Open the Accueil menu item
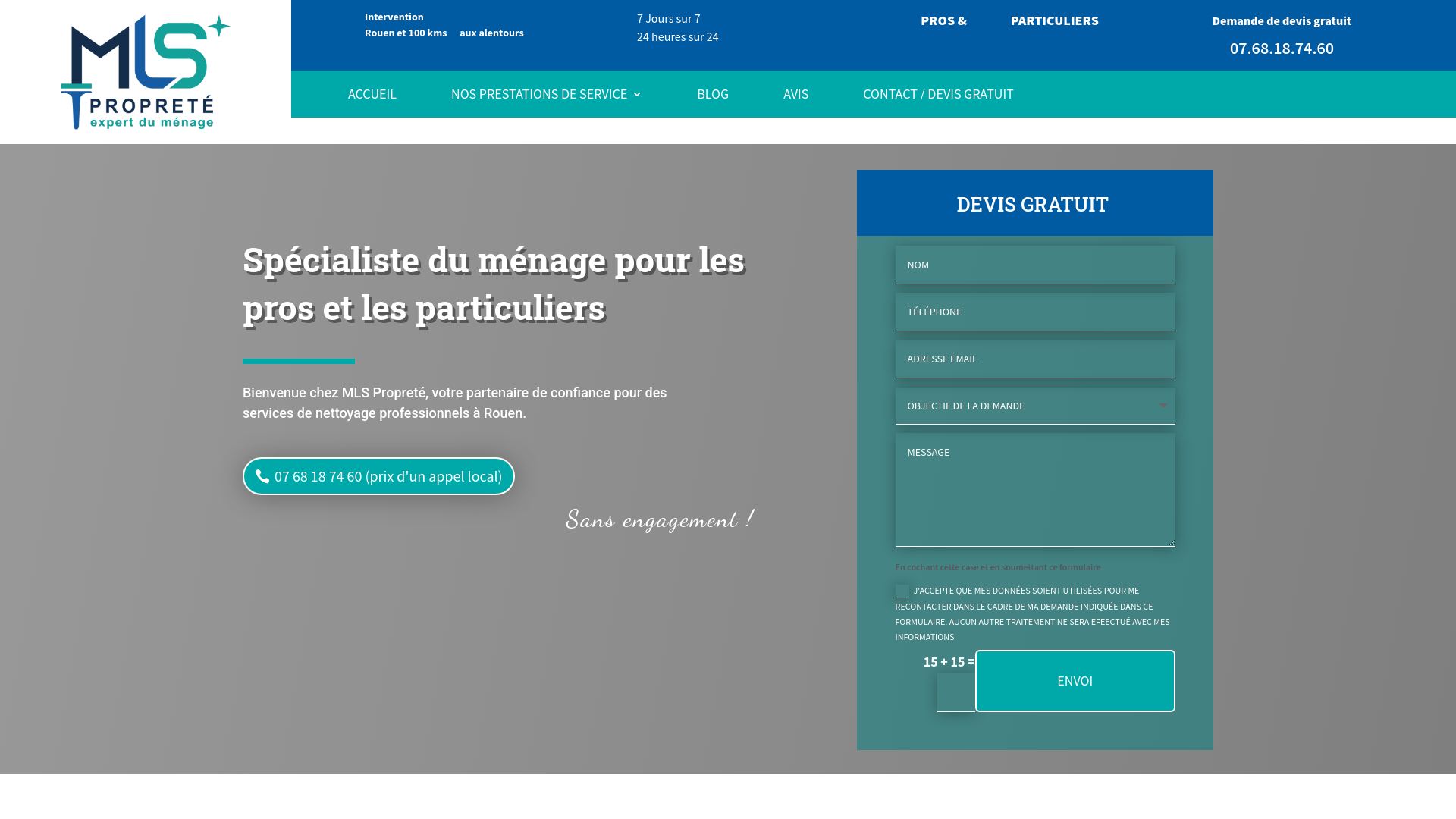Viewport: 1456px width, 819px height. click(372, 94)
